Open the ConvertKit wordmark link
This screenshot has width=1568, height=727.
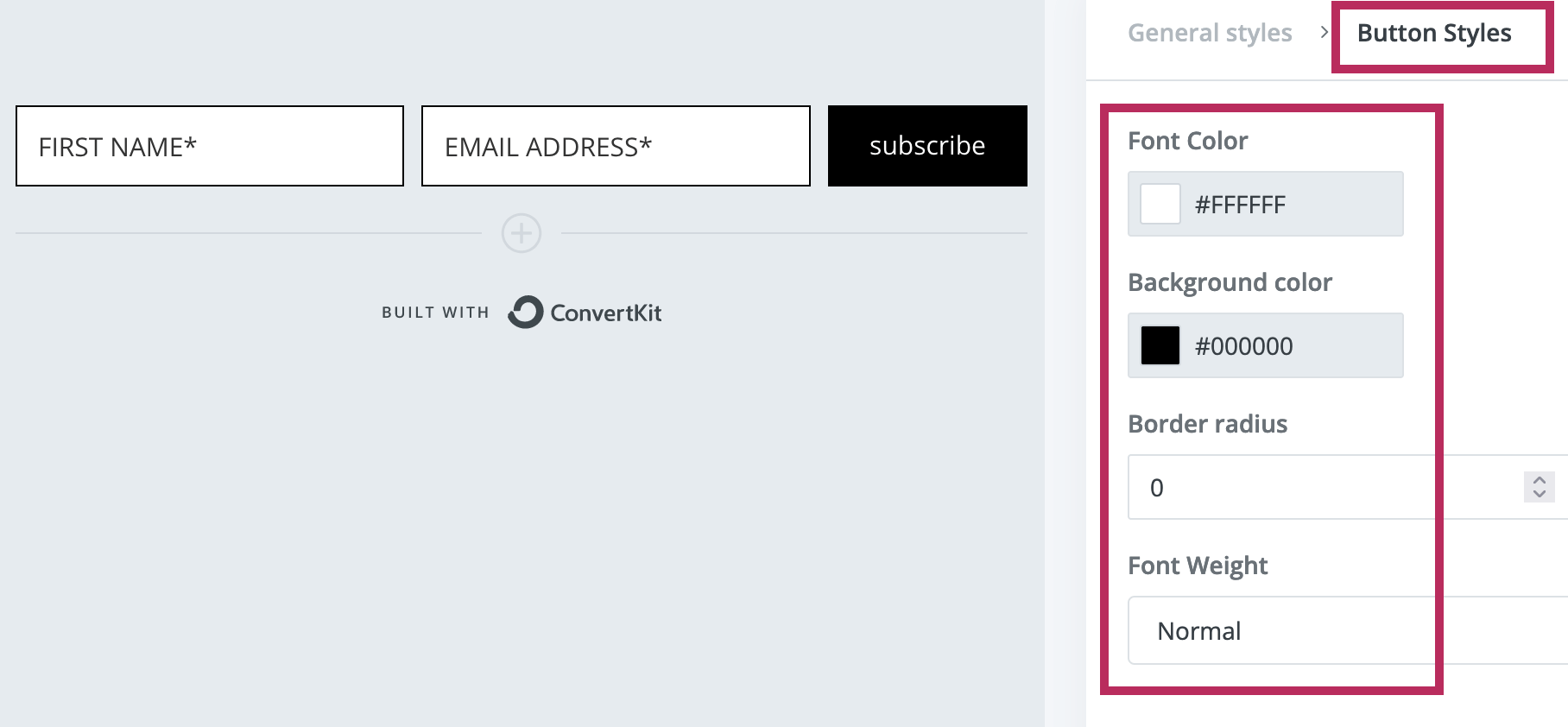[605, 313]
